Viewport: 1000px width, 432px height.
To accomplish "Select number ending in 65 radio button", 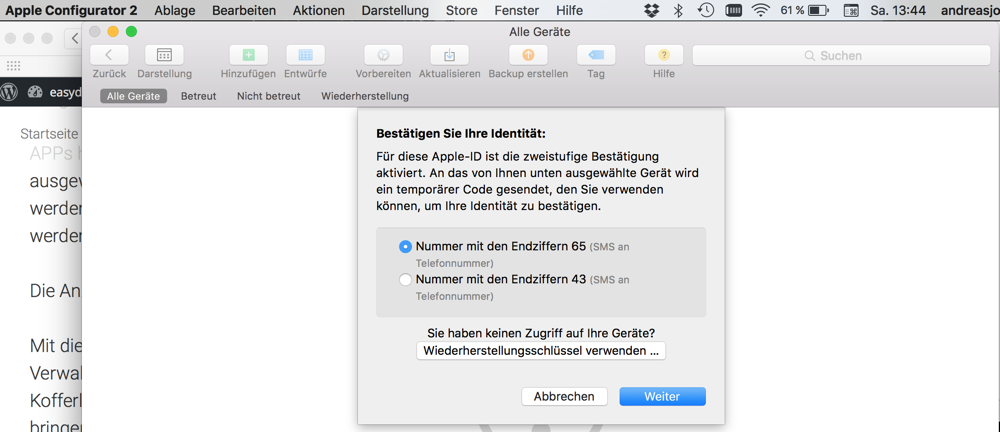I will pyautogui.click(x=405, y=246).
